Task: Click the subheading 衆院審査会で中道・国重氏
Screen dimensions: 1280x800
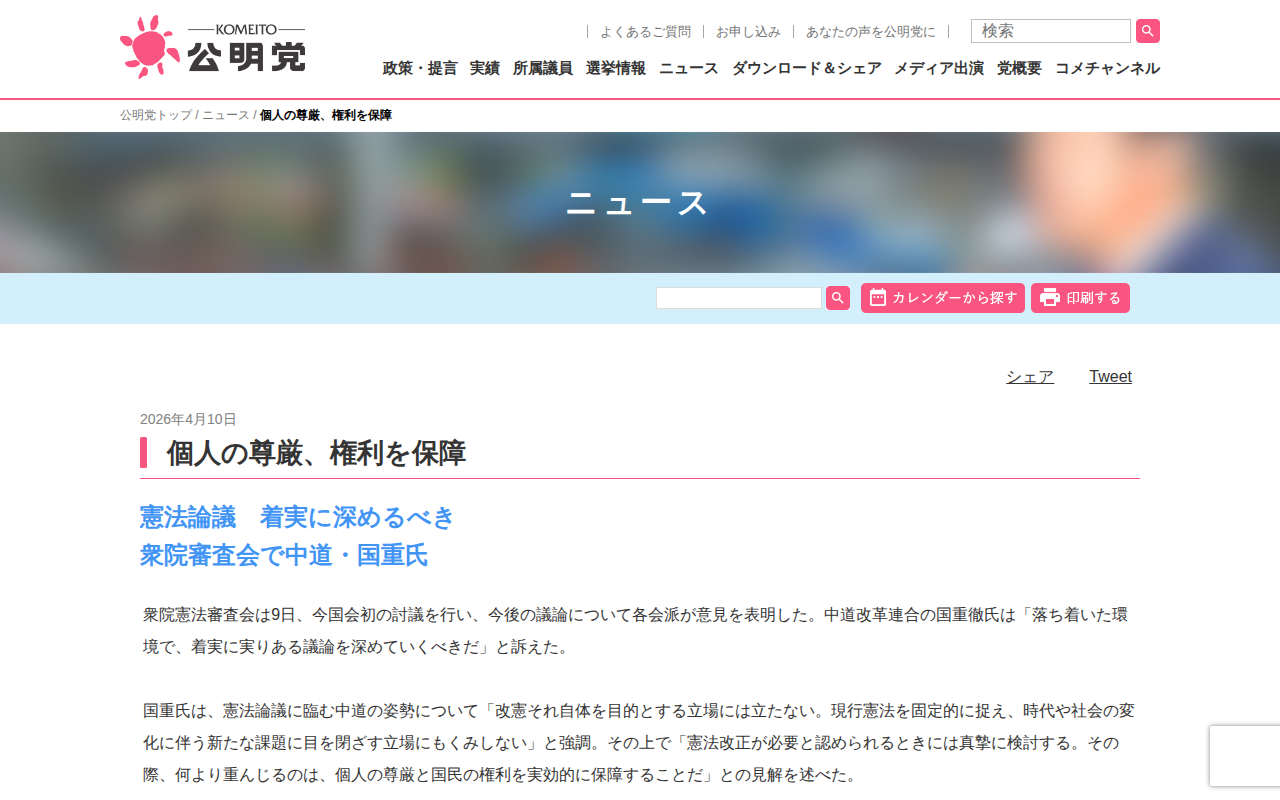Action: tap(284, 555)
